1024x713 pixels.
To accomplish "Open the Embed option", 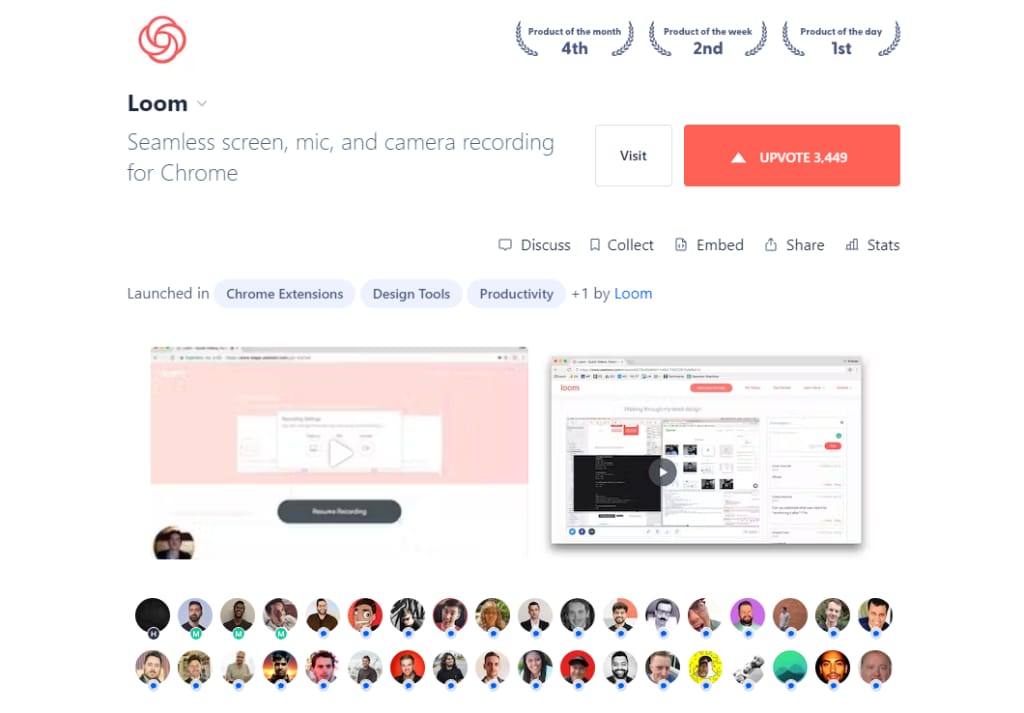I will click(709, 245).
